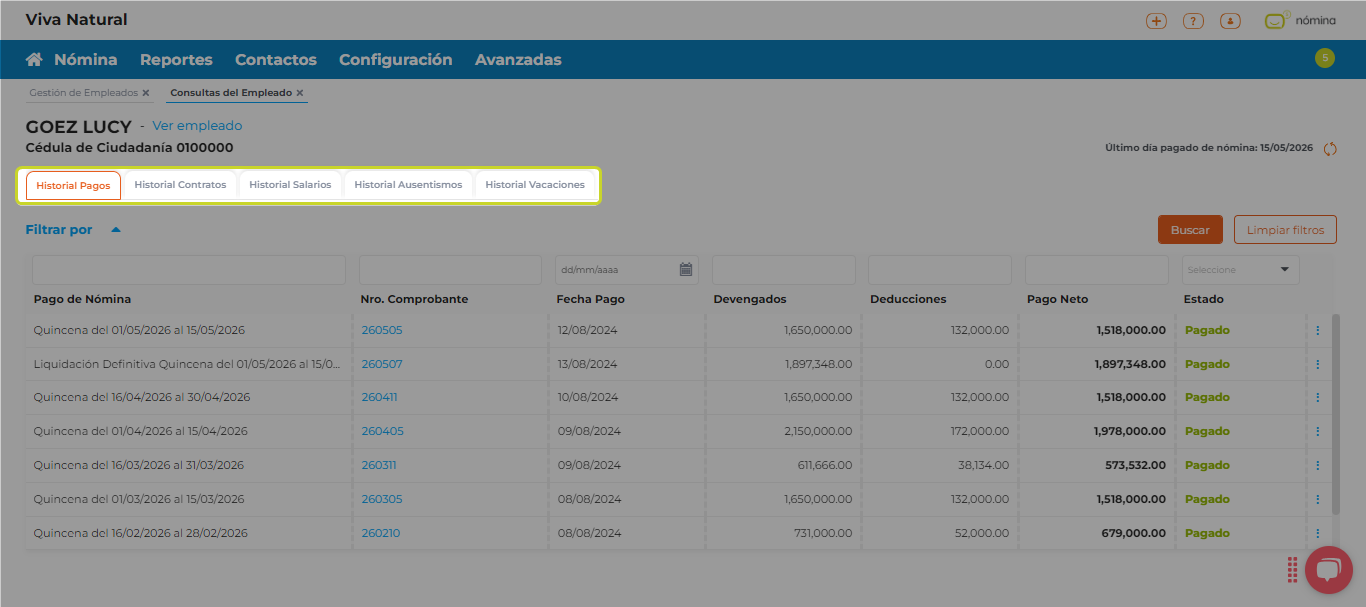1366x607 pixels.
Task: Open the Nómina menu
Action: pyautogui.click(x=85, y=60)
